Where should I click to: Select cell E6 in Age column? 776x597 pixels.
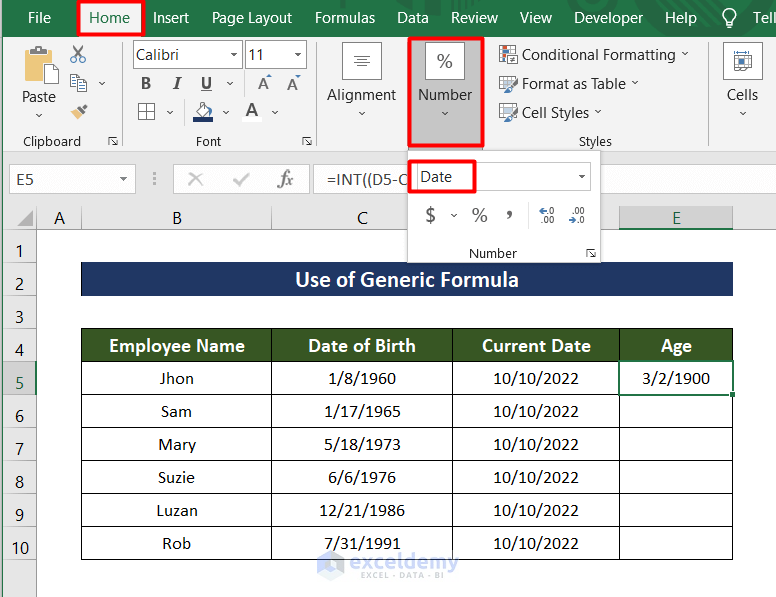click(x=676, y=411)
